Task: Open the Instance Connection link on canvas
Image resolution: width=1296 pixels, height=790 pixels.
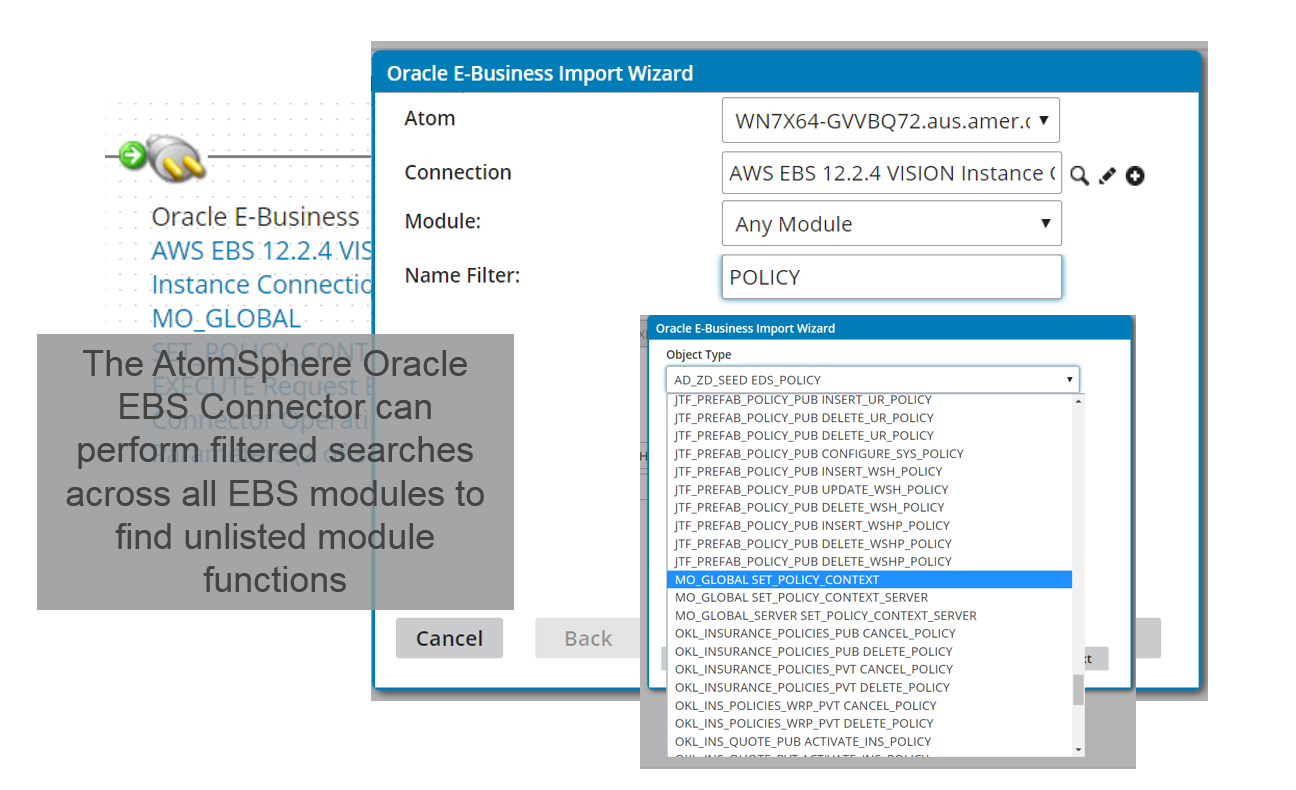Action: coord(262,285)
